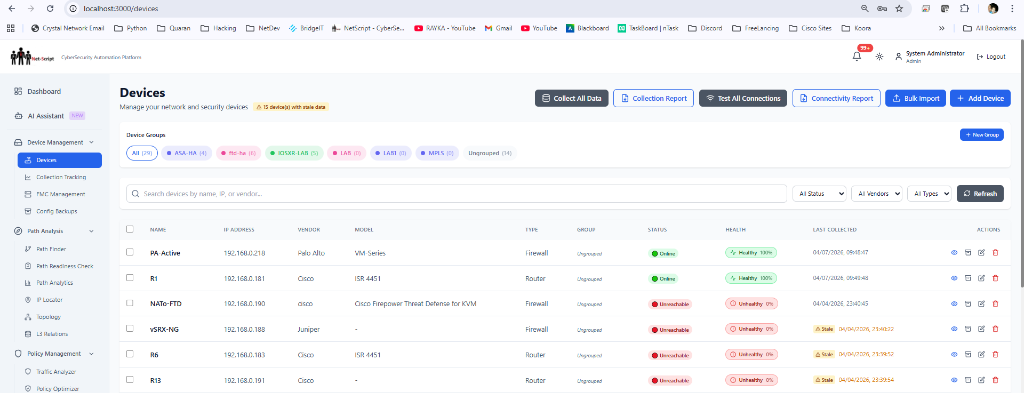The height and width of the screenshot is (393, 1024).
Task: Tick the checkbox for R6
Action: pyautogui.click(x=129, y=354)
